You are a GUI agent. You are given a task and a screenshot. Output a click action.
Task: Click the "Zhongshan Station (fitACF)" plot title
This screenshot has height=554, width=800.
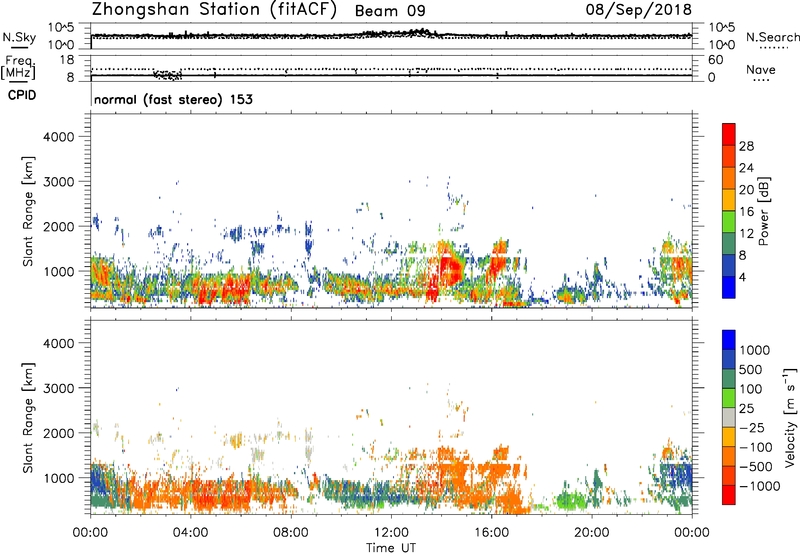(214, 10)
